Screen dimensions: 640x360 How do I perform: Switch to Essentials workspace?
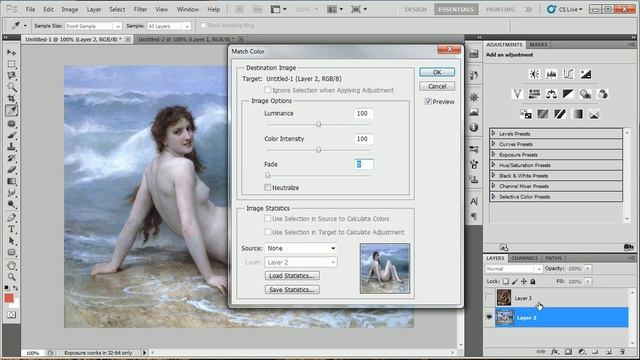point(456,9)
